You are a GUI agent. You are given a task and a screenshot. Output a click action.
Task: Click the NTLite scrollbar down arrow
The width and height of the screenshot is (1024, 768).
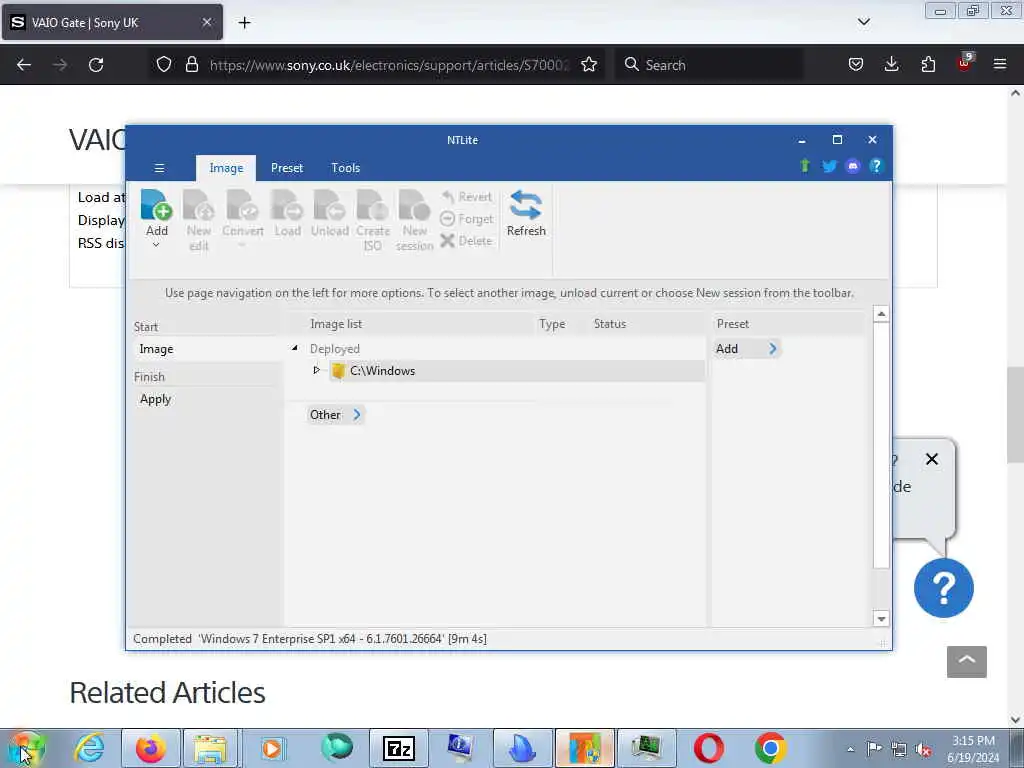[x=881, y=618]
